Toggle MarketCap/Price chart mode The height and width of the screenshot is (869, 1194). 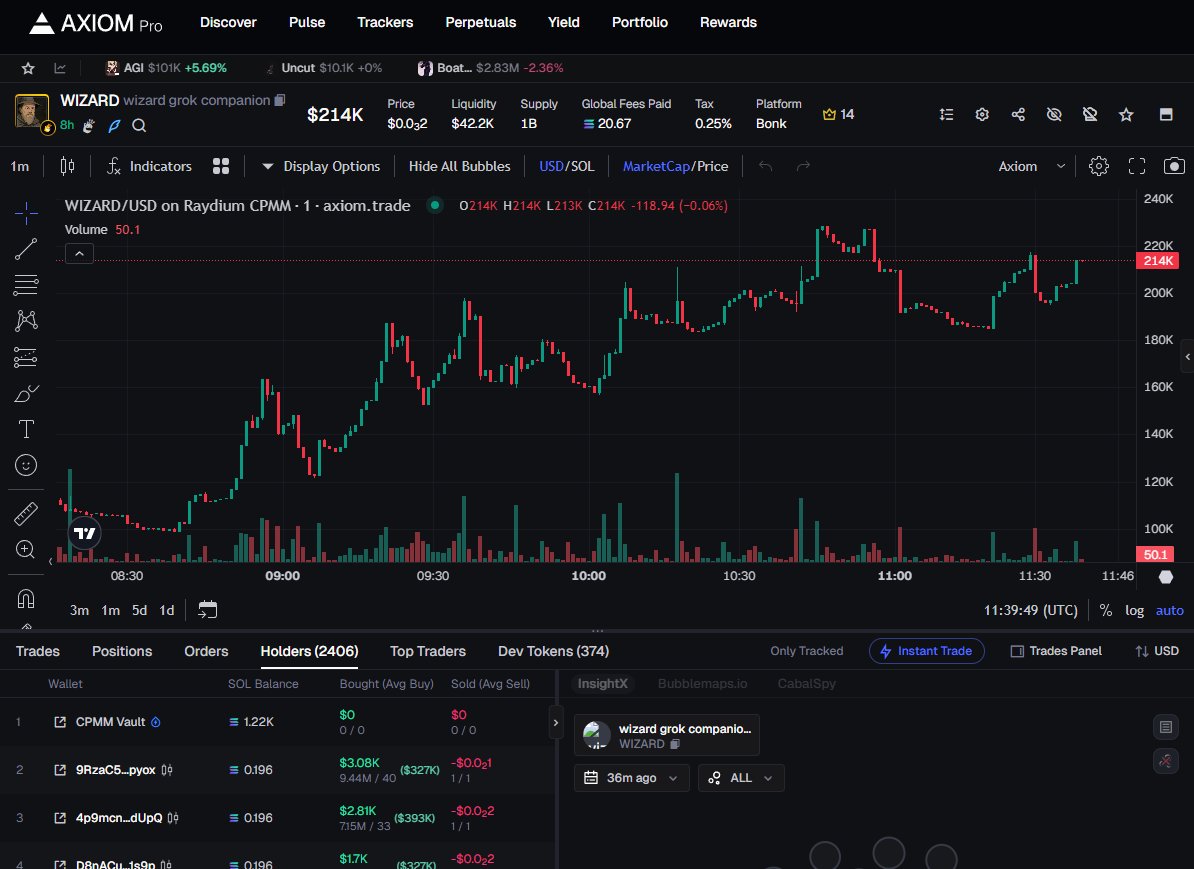(x=675, y=166)
